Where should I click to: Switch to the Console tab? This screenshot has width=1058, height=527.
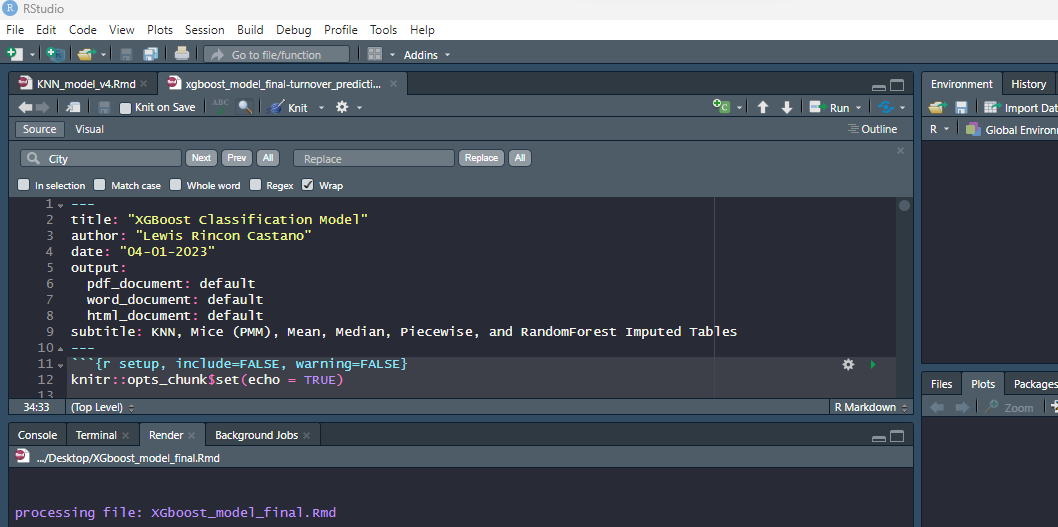(37, 435)
